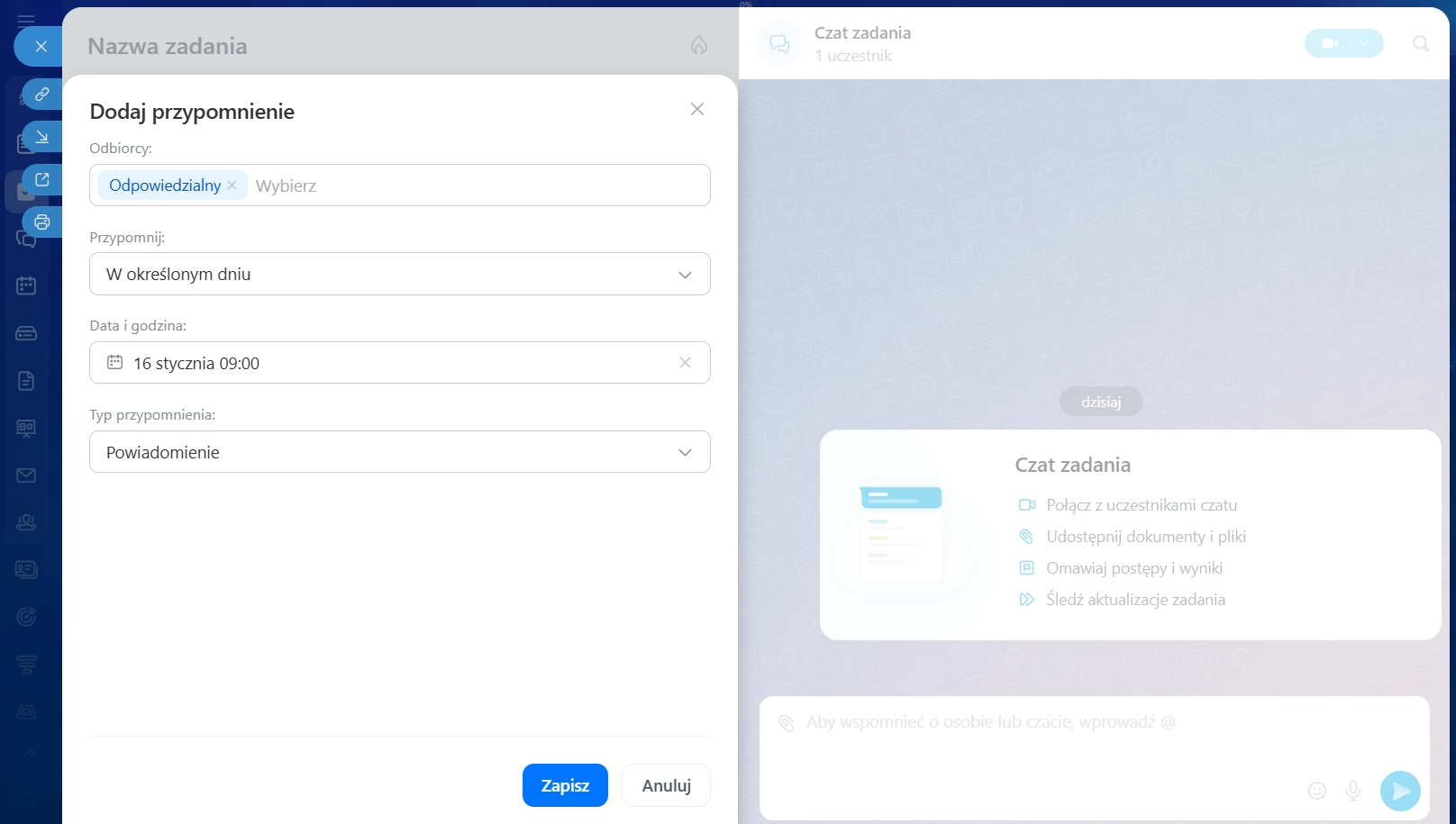Save the reminder with Zapisz
The width and height of the screenshot is (1456, 824).
coord(565,785)
